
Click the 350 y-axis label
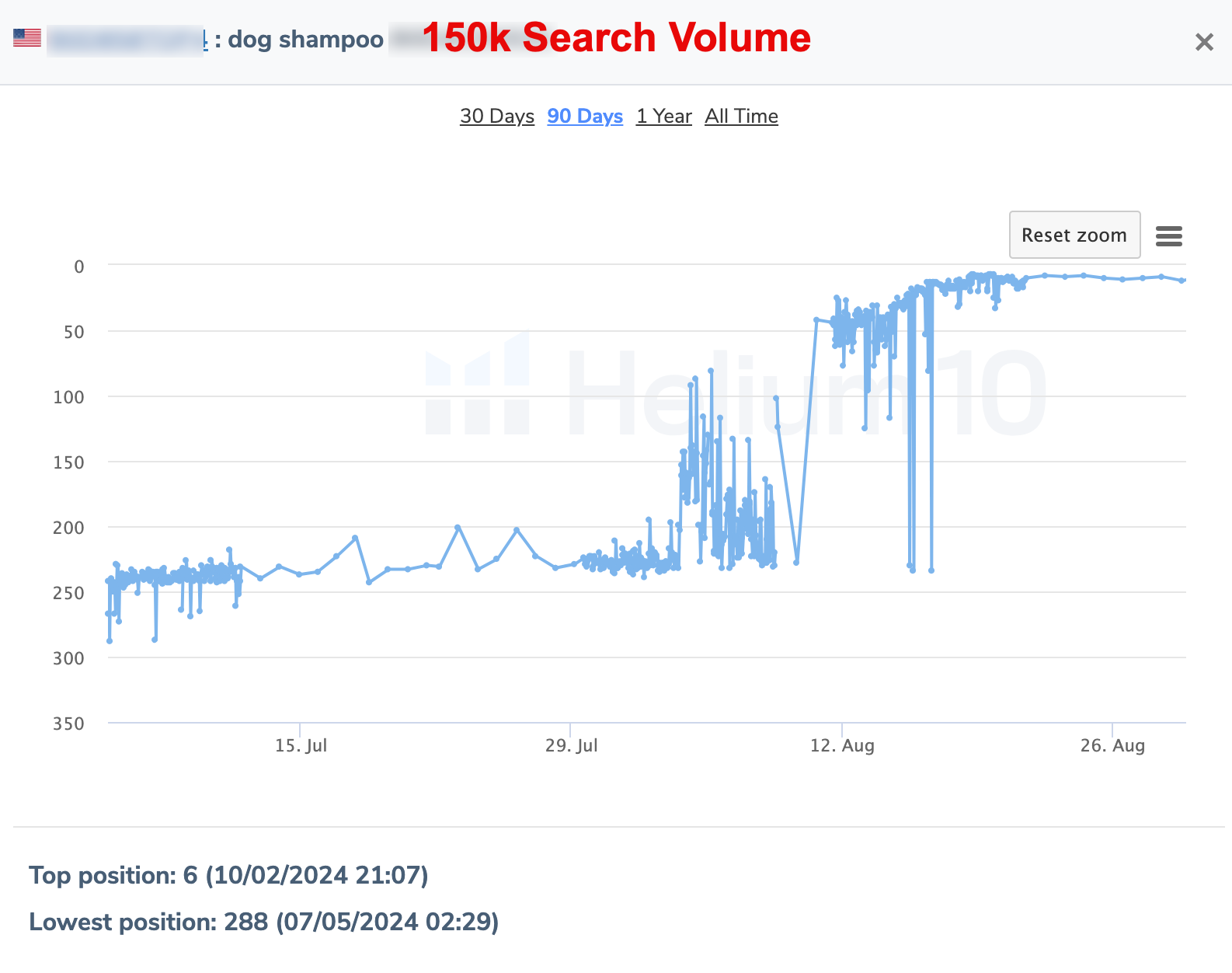(68, 724)
